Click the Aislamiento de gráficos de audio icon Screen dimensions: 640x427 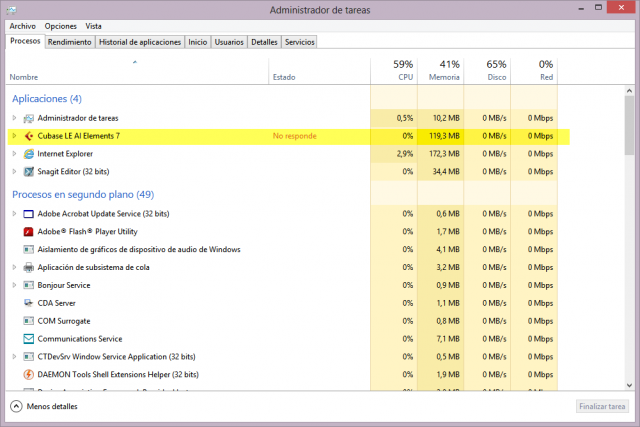[29, 249]
